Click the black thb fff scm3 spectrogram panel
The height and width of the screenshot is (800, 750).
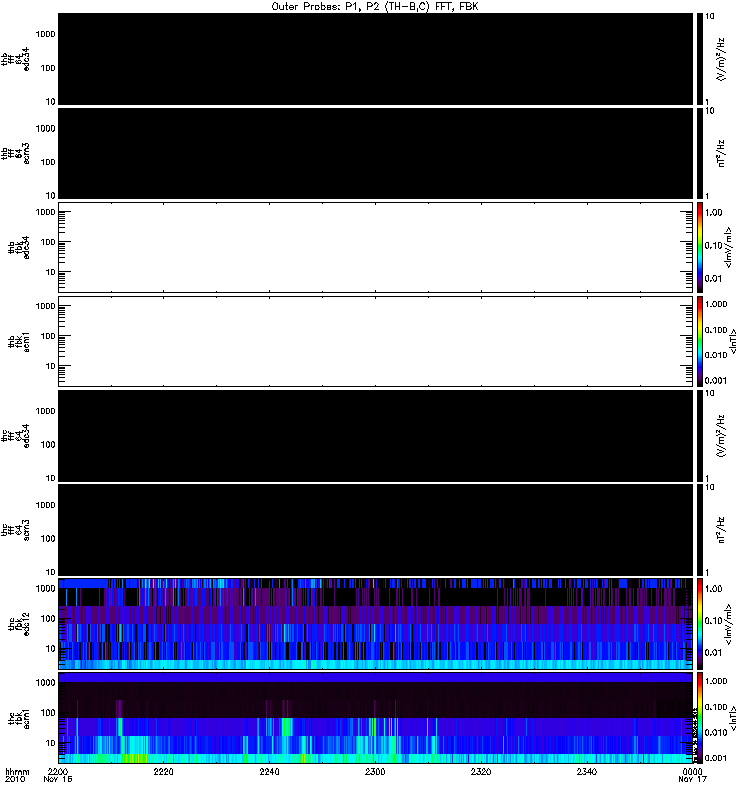376,154
